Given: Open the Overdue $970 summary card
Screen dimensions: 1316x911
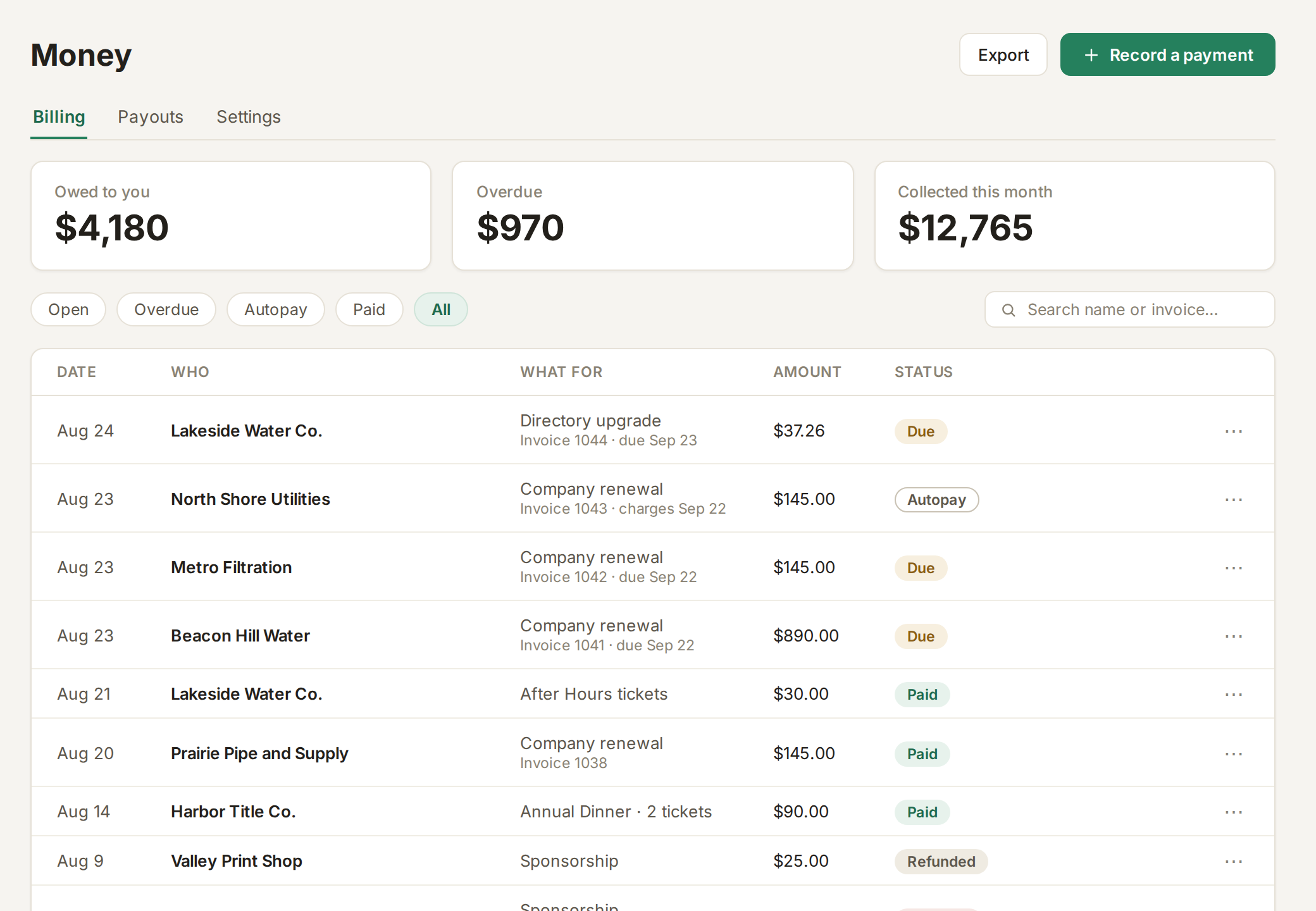Looking at the screenshot, I should [x=653, y=216].
